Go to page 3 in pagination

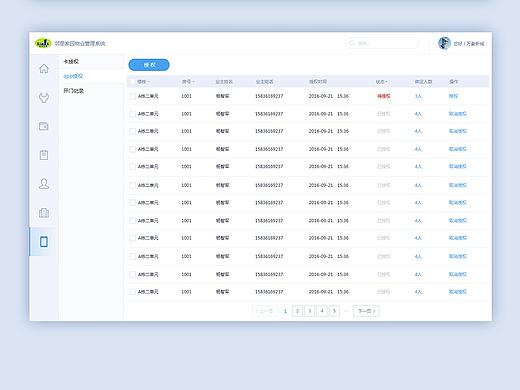(310, 311)
